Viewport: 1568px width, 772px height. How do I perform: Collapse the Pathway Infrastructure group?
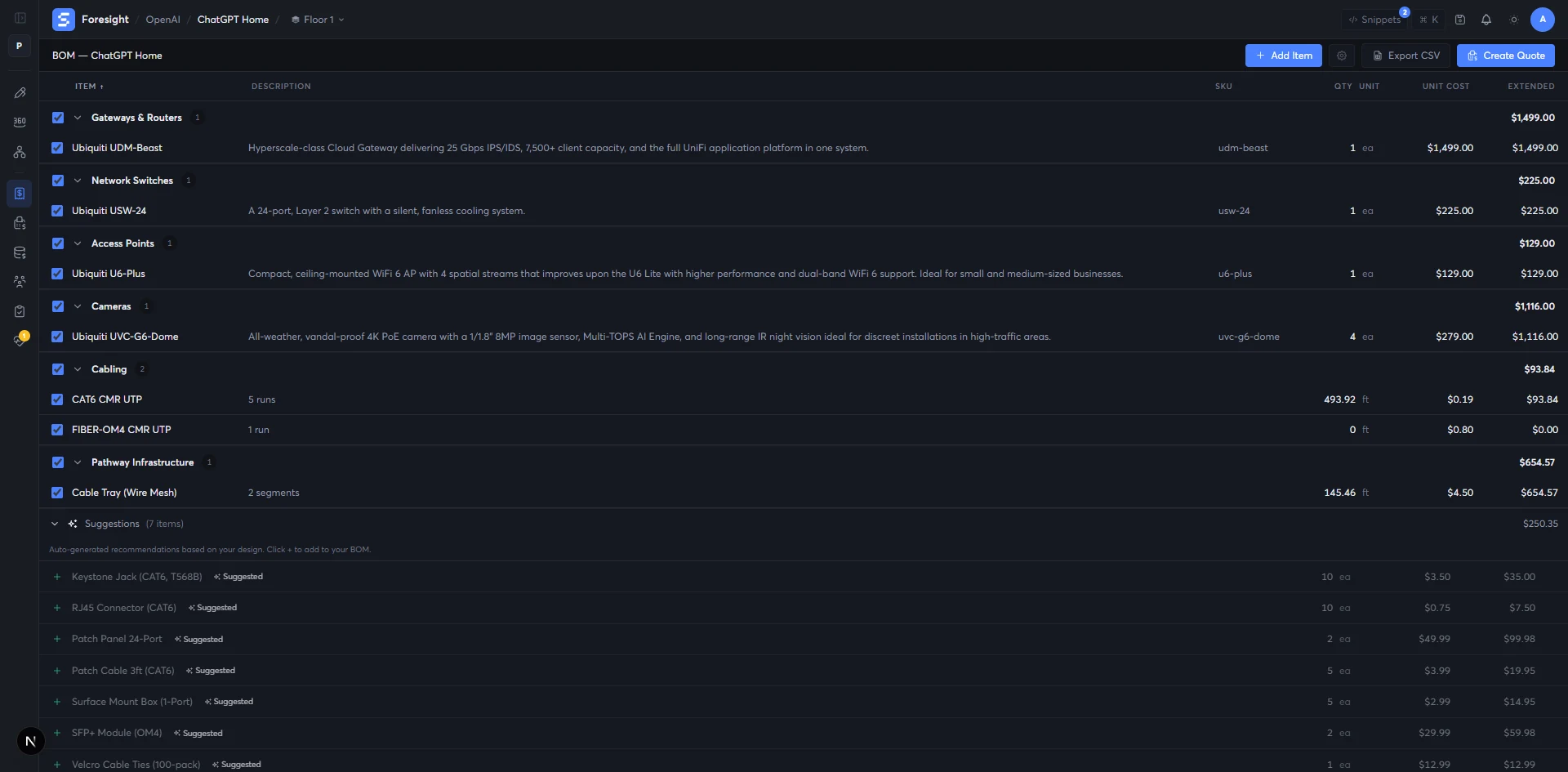coord(78,462)
